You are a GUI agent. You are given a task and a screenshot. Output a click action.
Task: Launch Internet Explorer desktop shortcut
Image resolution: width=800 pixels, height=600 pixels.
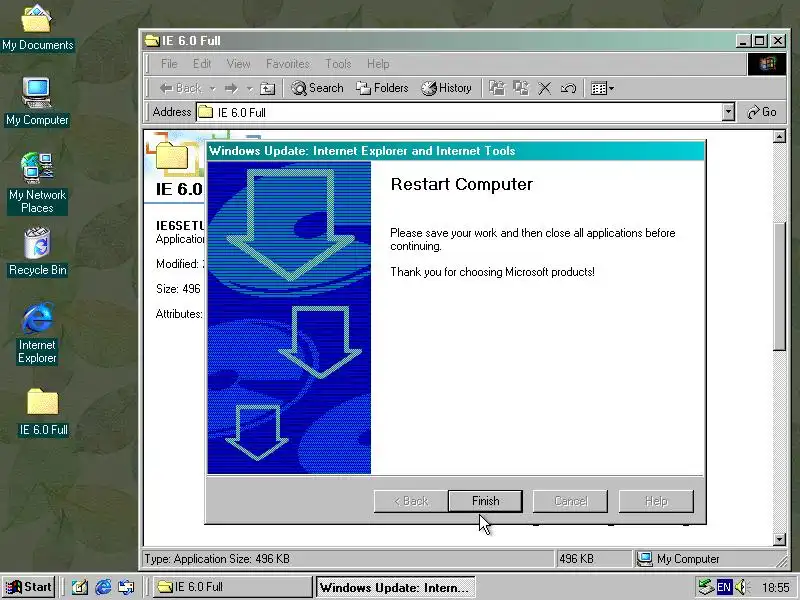click(x=37, y=333)
